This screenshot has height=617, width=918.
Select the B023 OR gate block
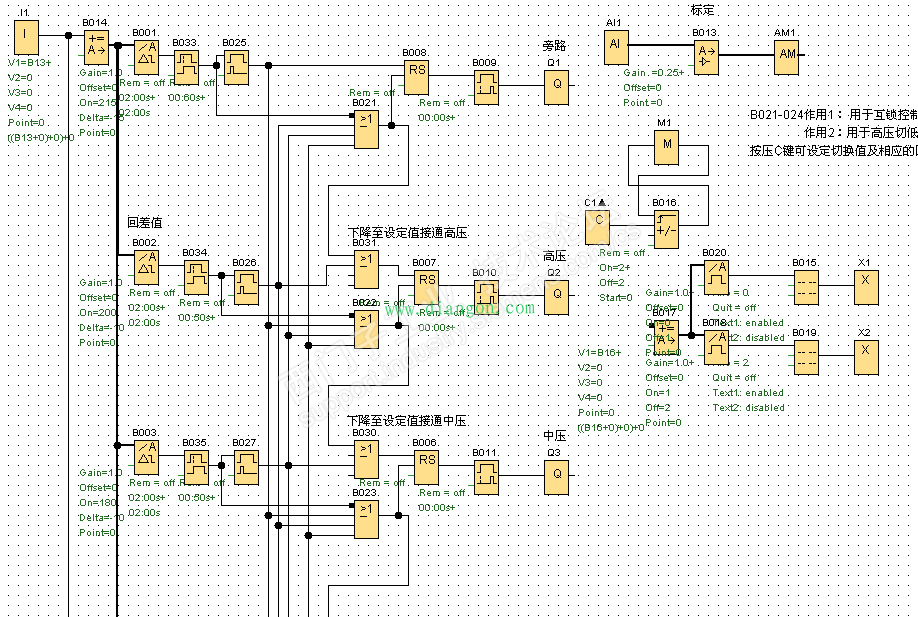[x=366, y=517]
